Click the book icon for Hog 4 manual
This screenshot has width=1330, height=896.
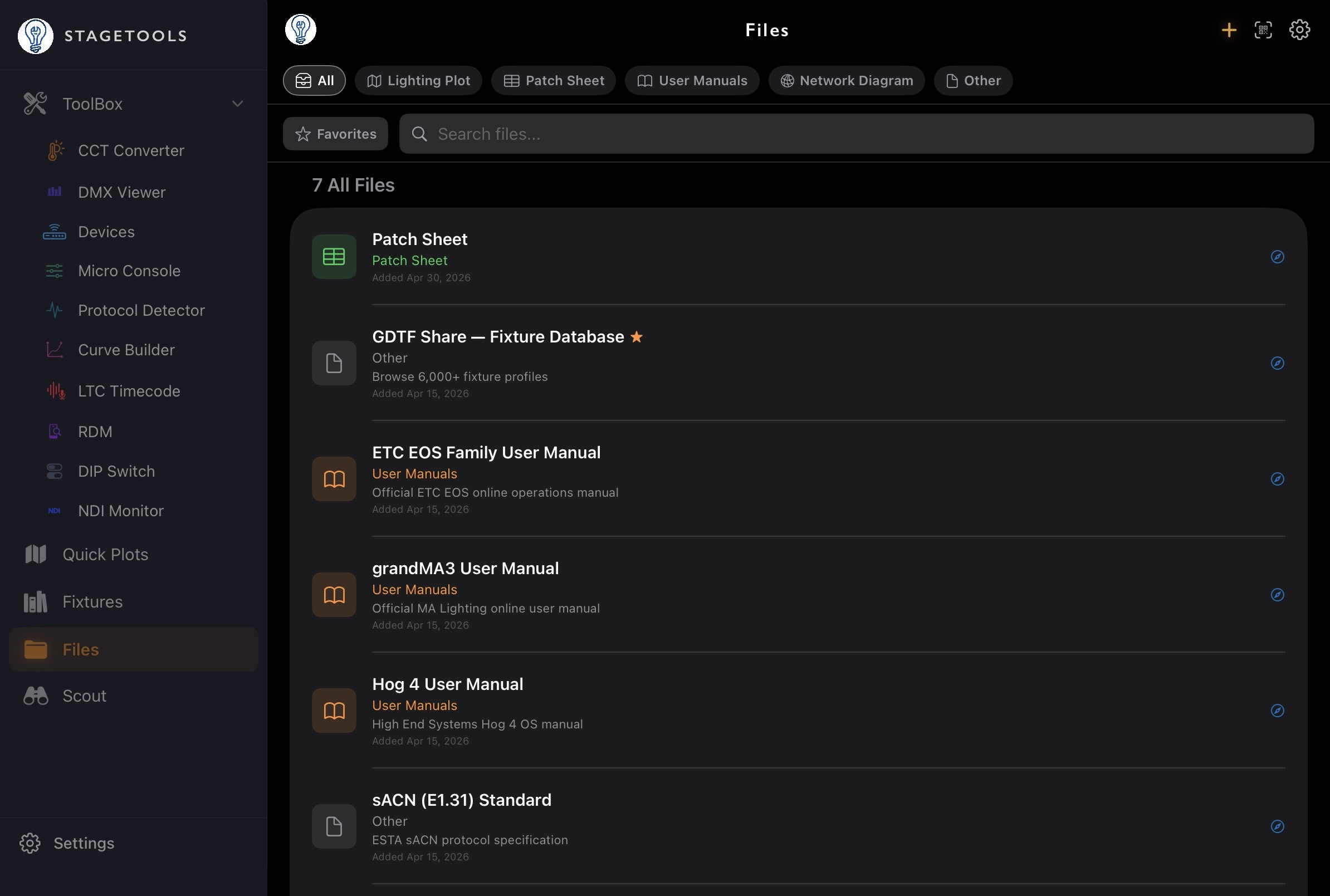coord(334,711)
